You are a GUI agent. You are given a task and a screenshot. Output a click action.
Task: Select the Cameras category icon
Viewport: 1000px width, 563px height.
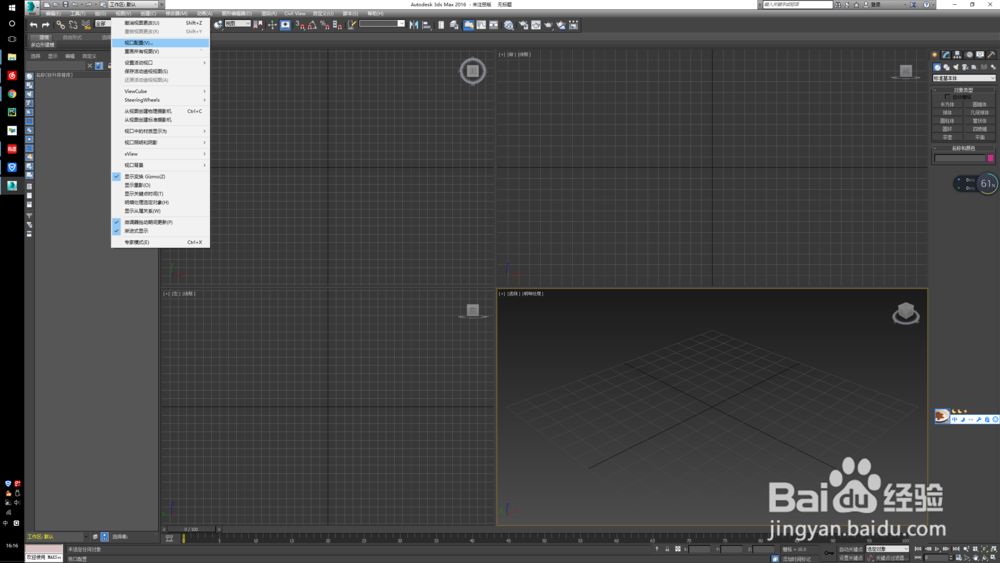coord(964,67)
